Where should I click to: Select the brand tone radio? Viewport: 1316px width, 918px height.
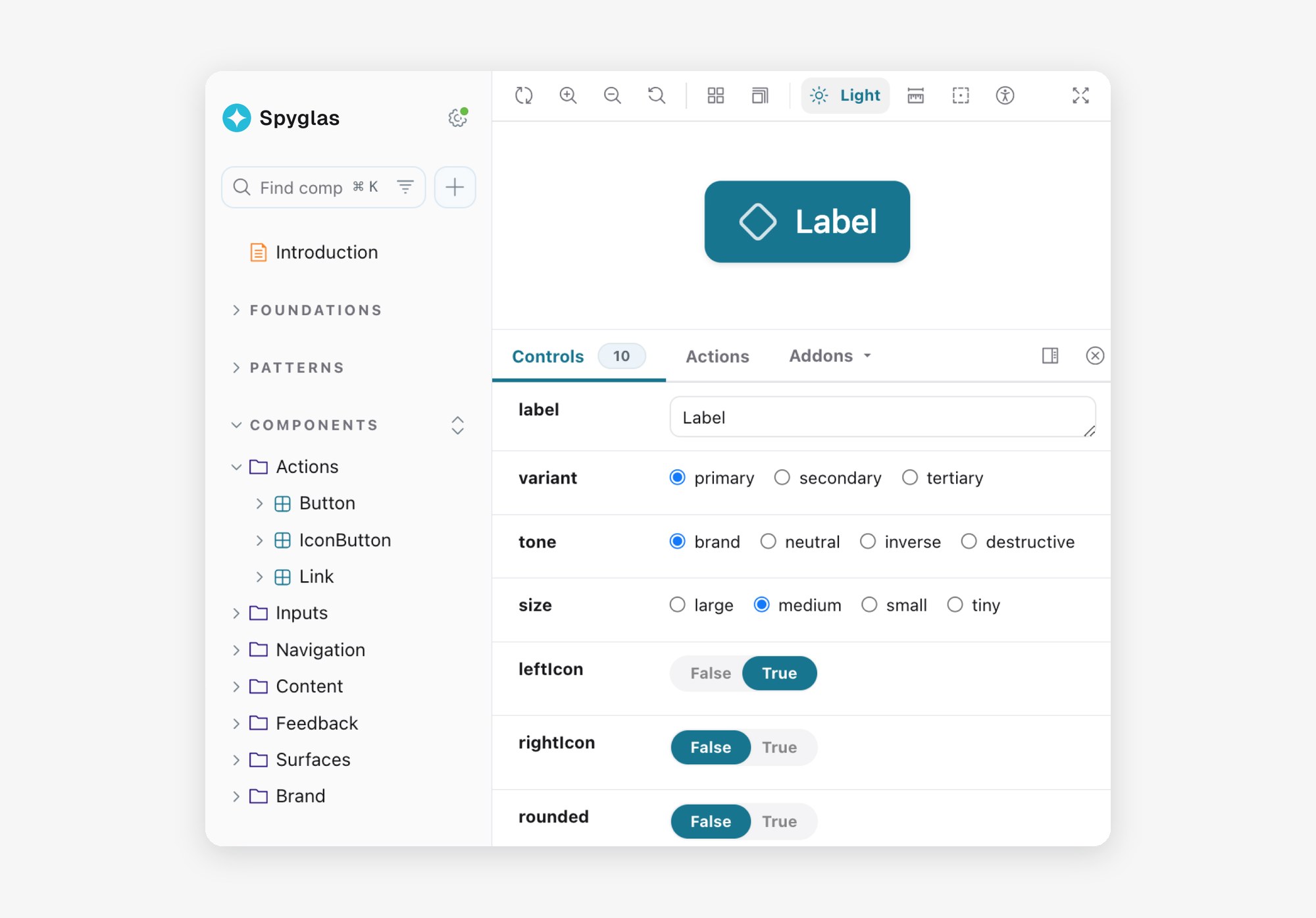coord(677,541)
